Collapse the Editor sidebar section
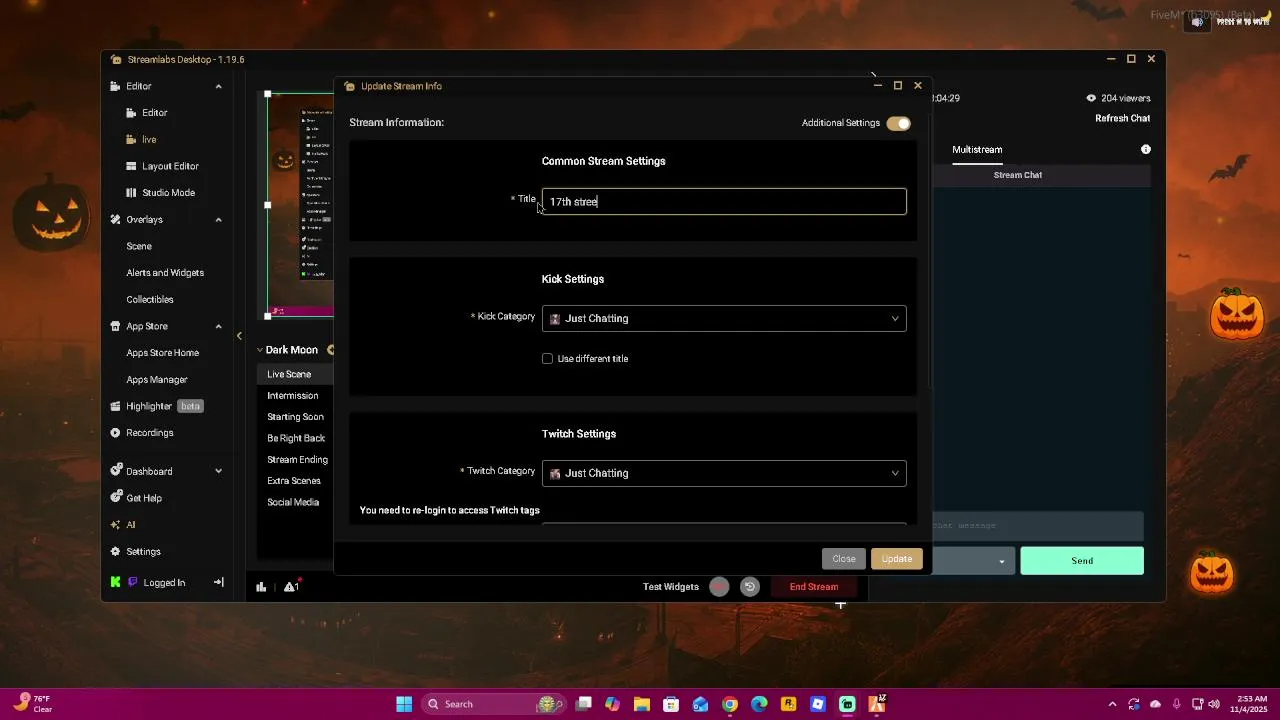This screenshot has height=720, width=1280. point(219,86)
